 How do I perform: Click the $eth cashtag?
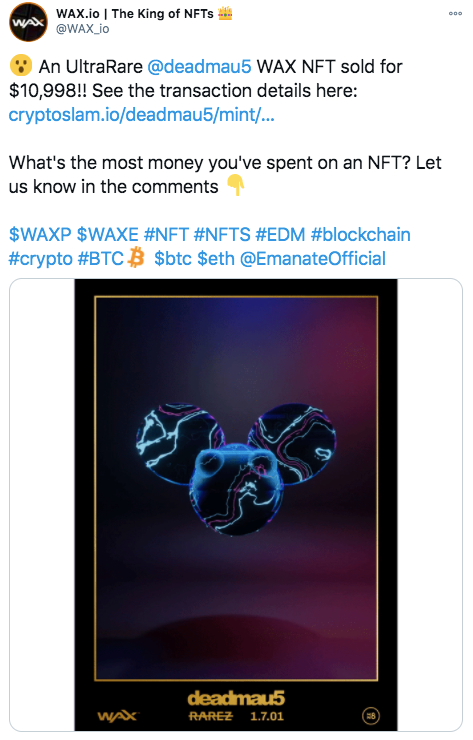coord(216,259)
